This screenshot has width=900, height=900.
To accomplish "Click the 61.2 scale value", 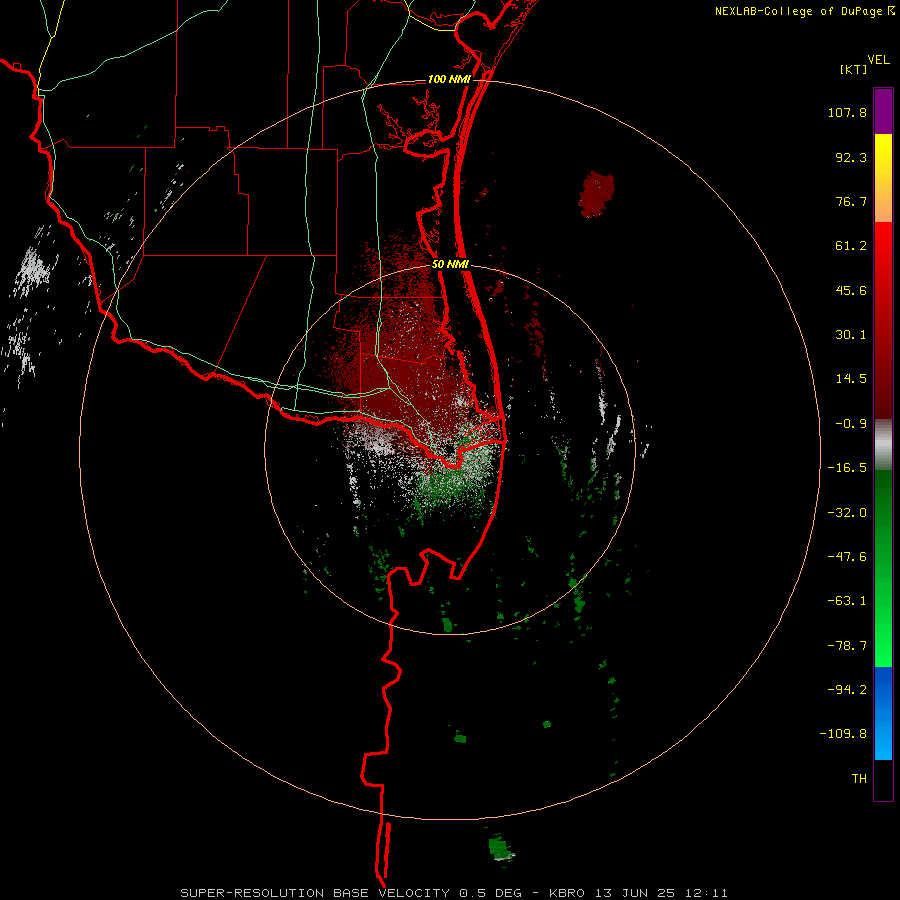I will click(851, 246).
